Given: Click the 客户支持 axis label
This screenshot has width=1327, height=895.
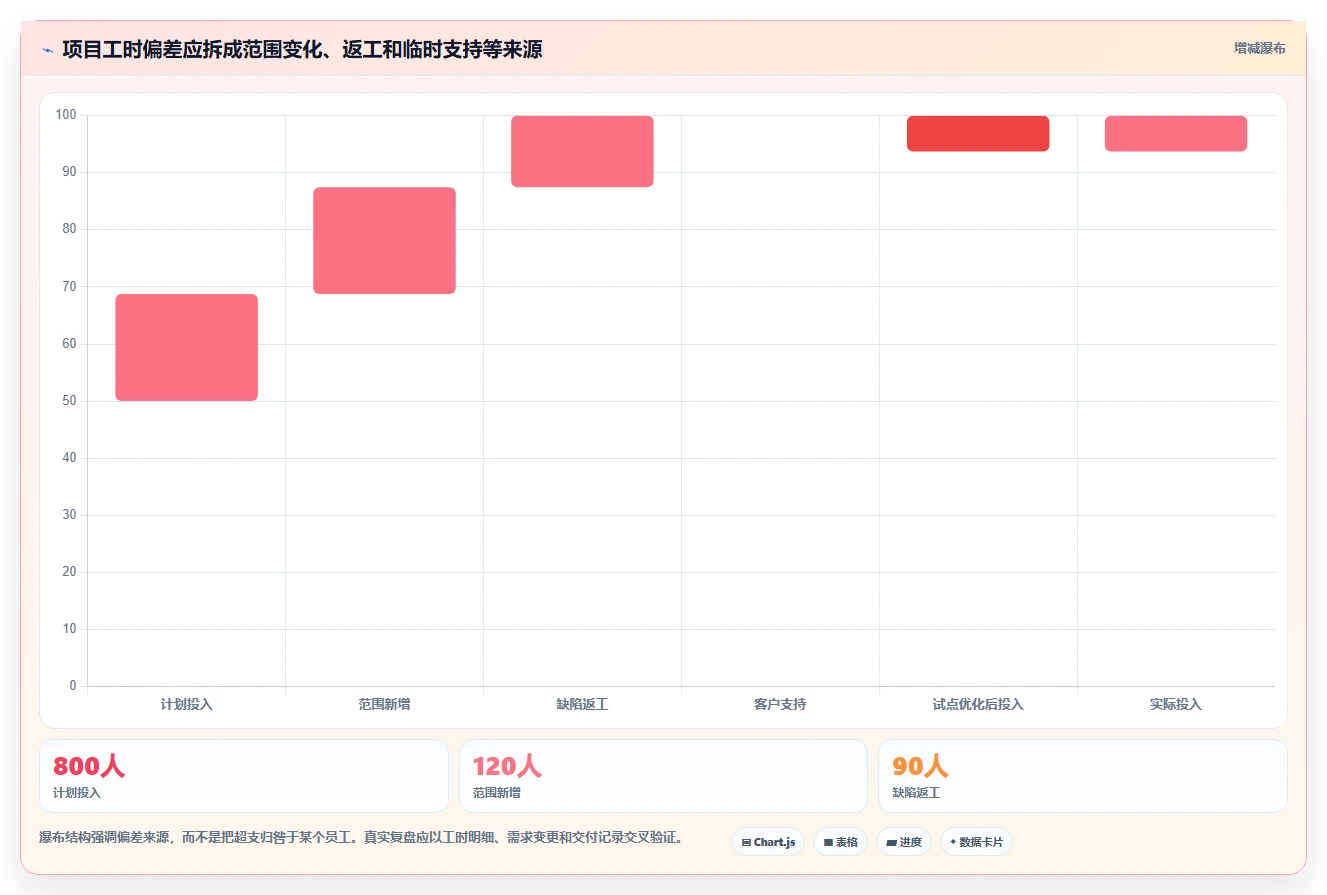Looking at the screenshot, I should tap(780, 704).
